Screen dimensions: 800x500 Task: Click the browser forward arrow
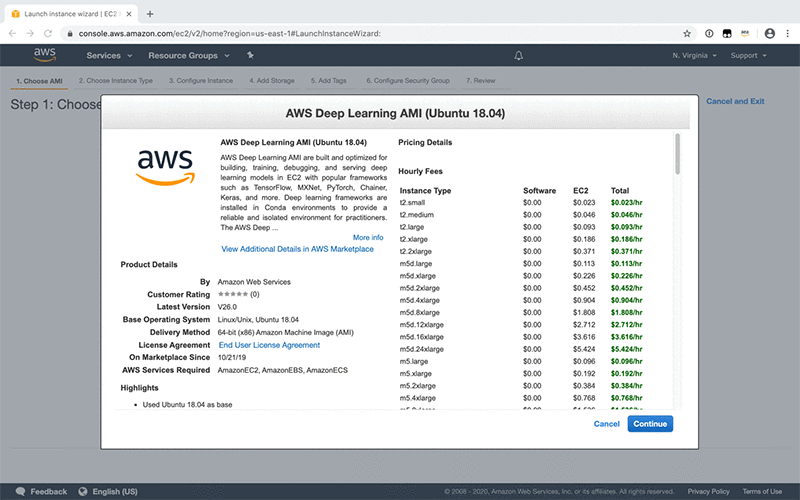point(30,34)
